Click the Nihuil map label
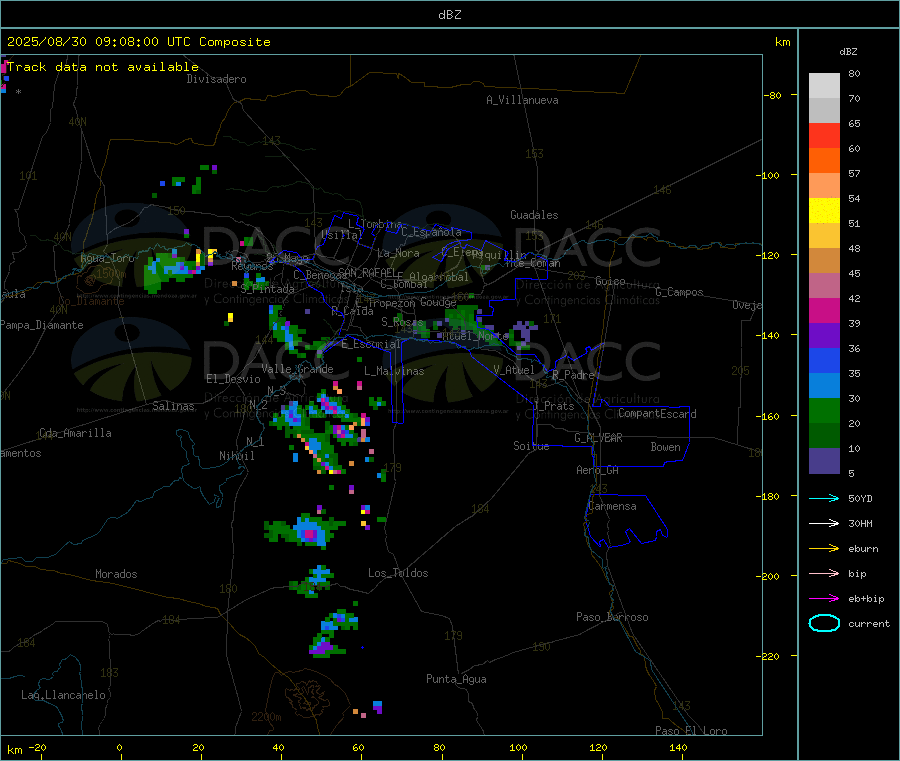 [x=236, y=456]
